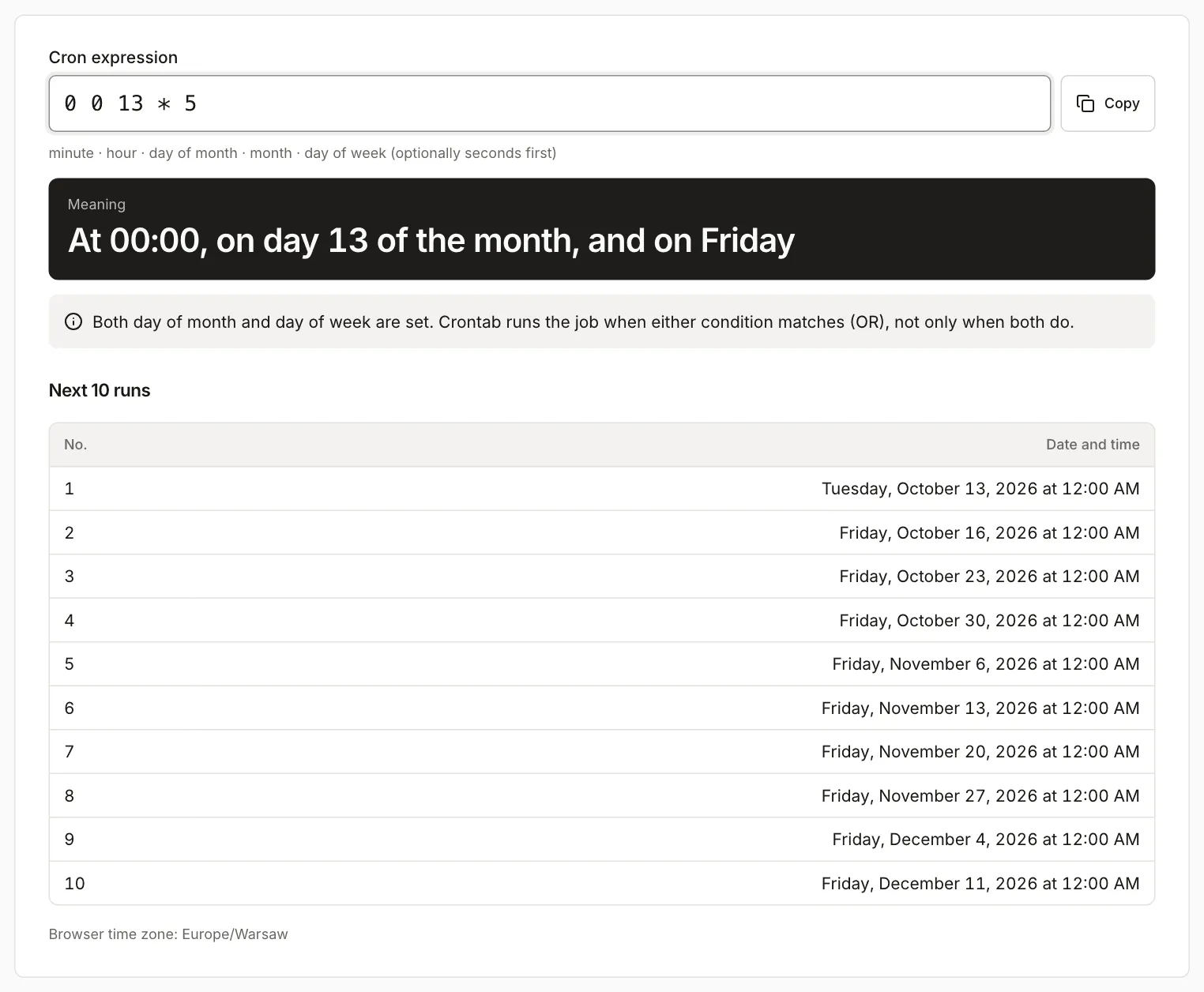Click the Copy button
The image size is (1204, 992).
(x=1108, y=103)
